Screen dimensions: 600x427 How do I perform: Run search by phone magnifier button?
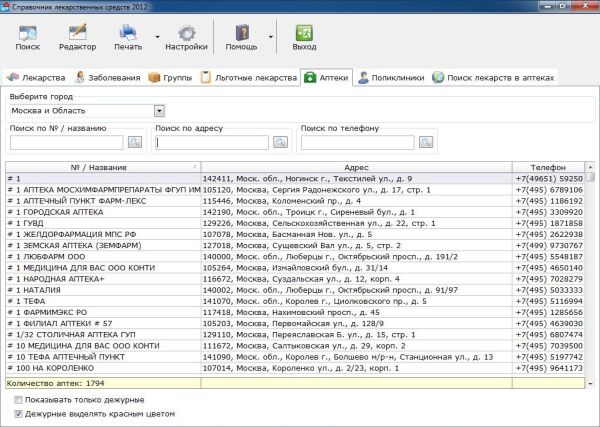426,142
